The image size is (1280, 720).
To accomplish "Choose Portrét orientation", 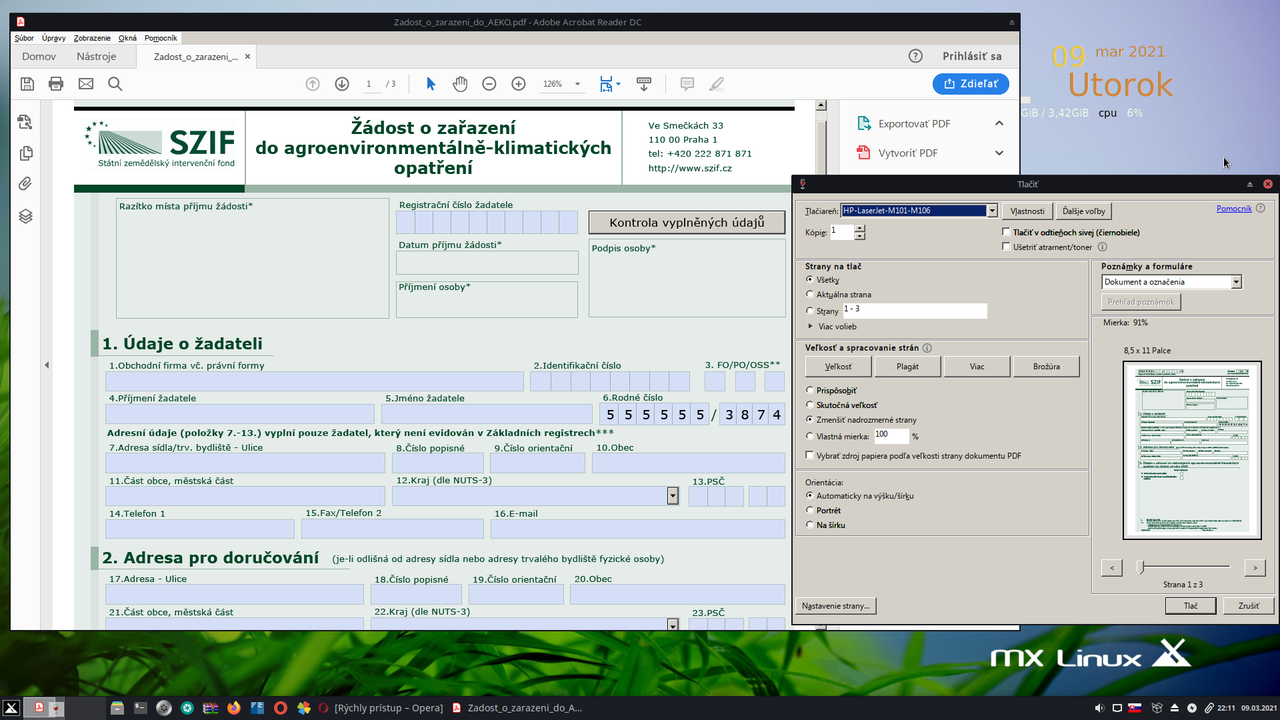I will 810,510.
